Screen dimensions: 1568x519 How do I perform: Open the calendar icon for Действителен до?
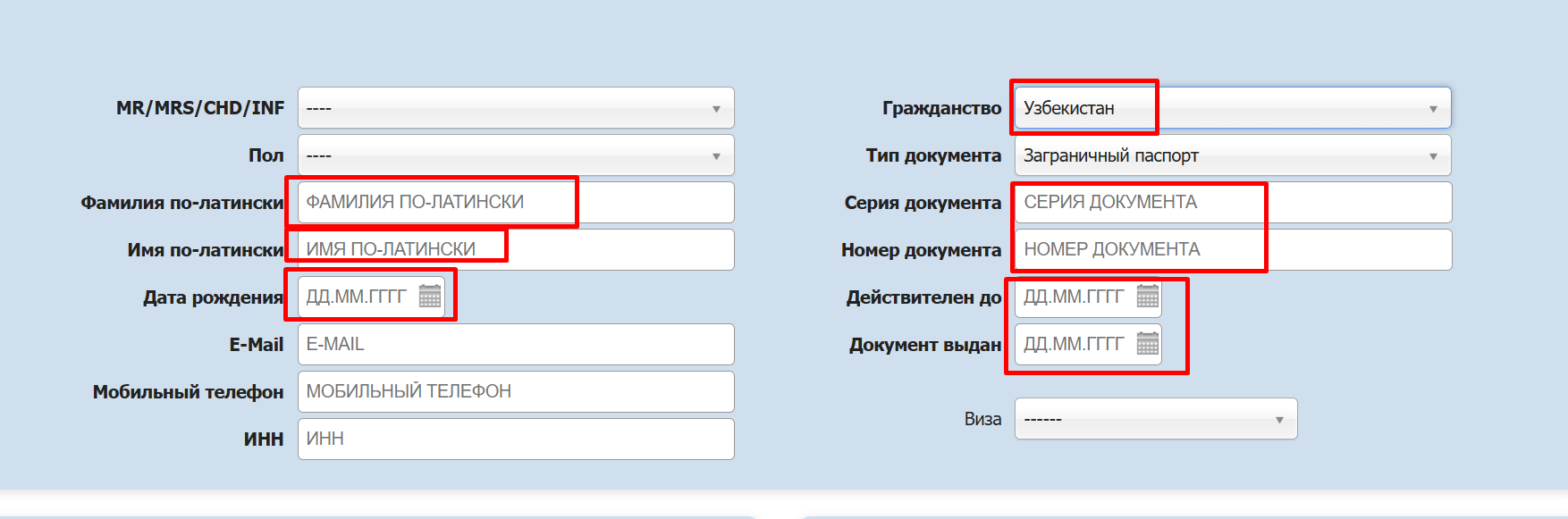1147,297
